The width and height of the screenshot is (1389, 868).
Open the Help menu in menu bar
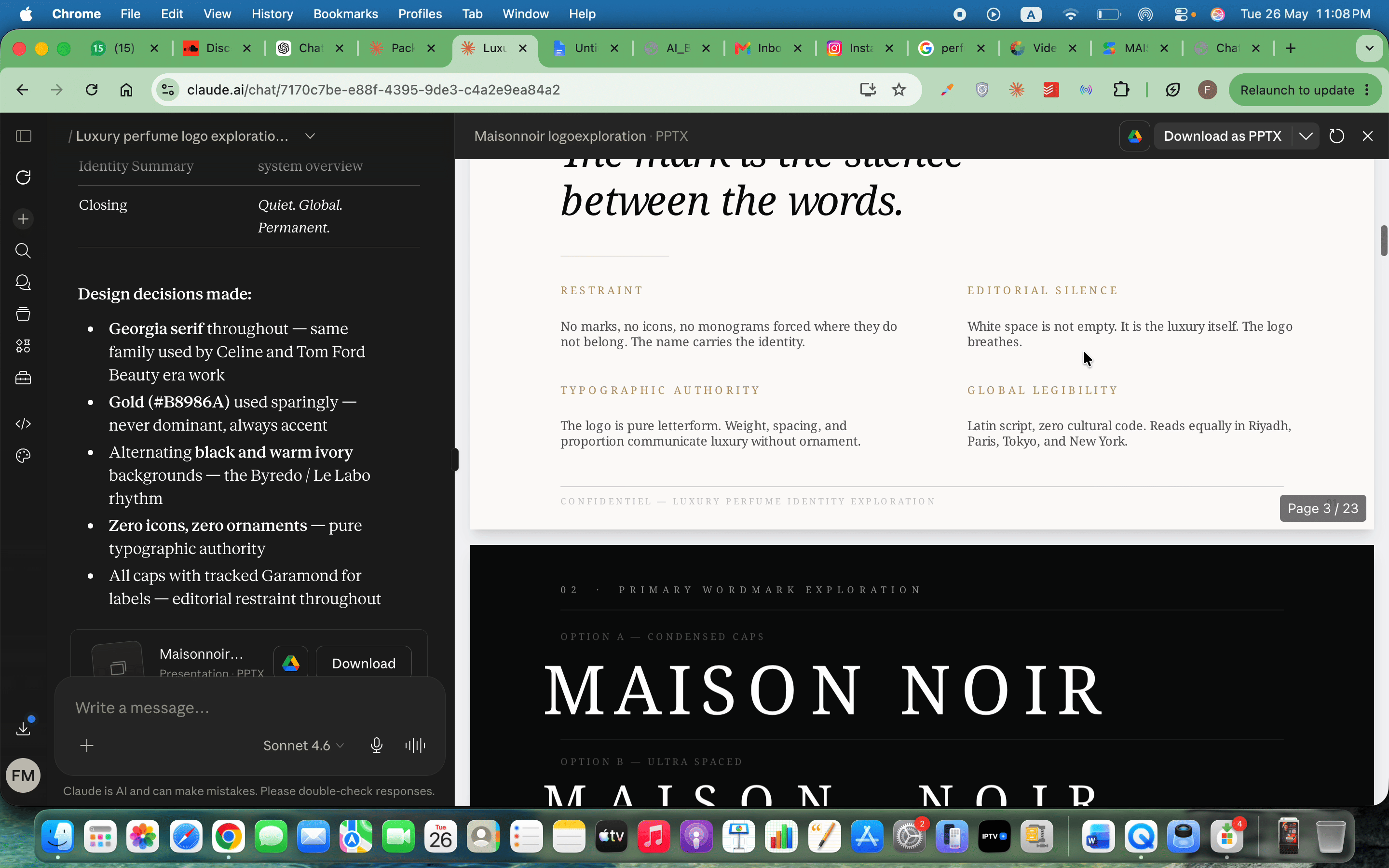(x=582, y=14)
